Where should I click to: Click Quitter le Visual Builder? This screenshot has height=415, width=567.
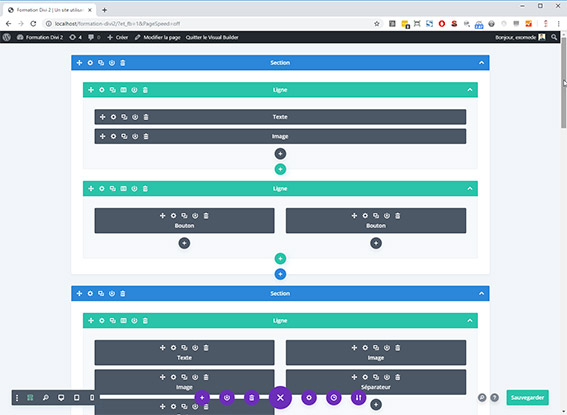212,37
